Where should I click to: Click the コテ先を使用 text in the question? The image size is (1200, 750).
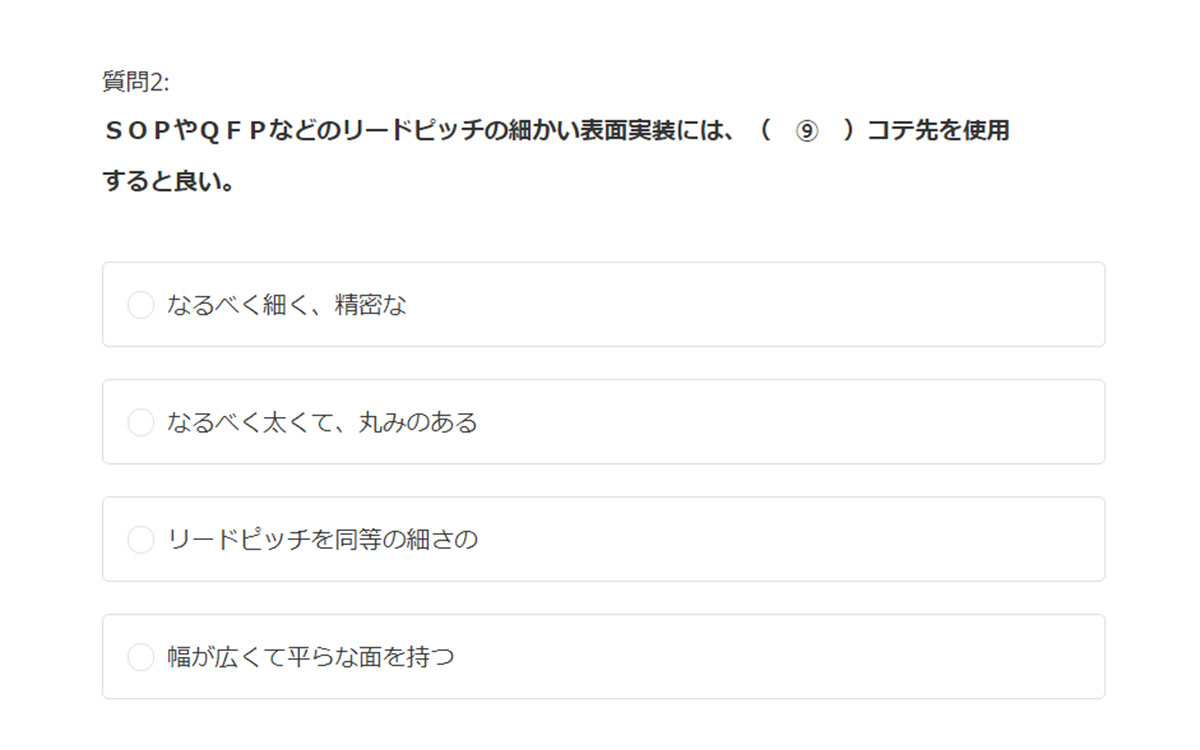(x=938, y=131)
